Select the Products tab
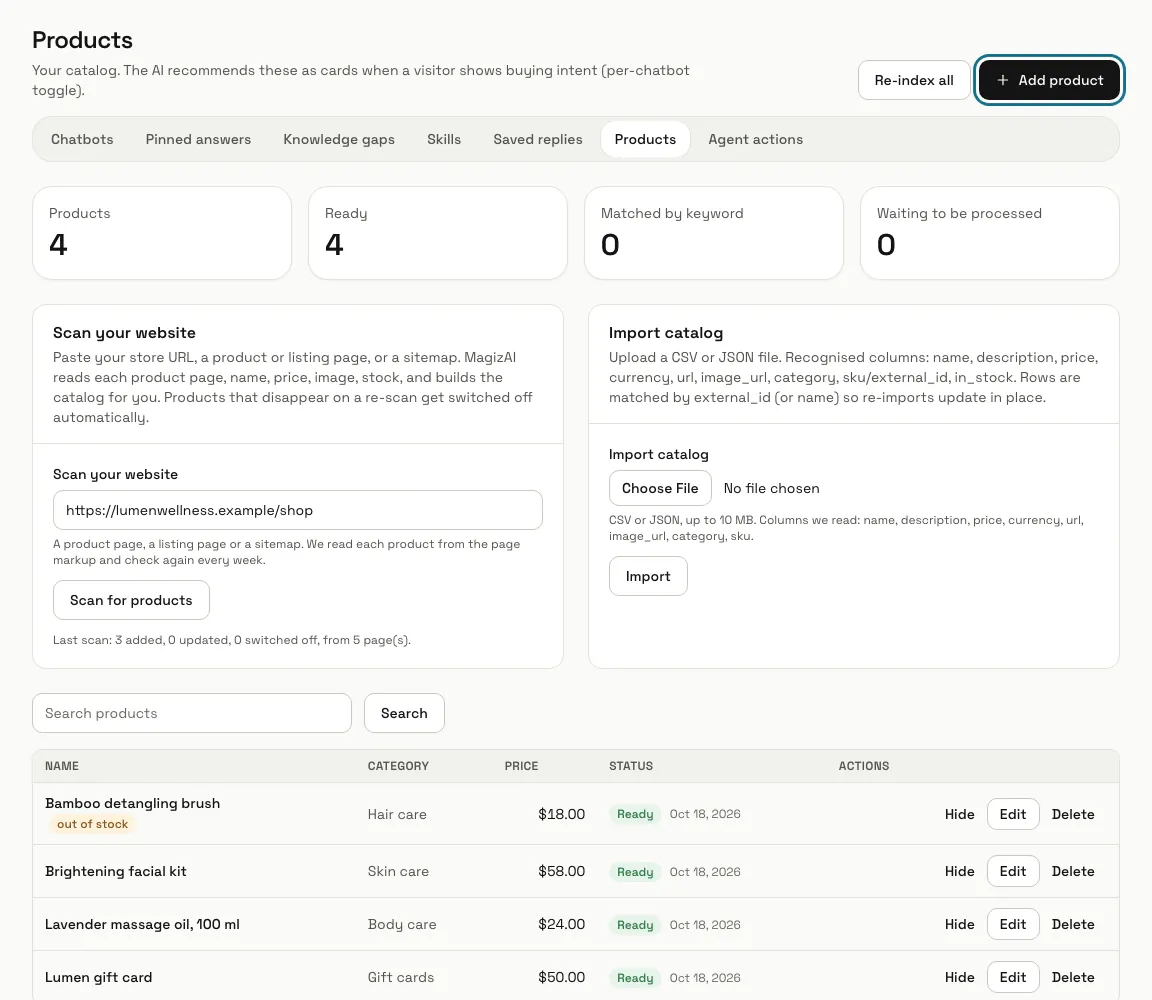Image resolution: width=1152 pixels, height=1000 pixels. (645, 140)
